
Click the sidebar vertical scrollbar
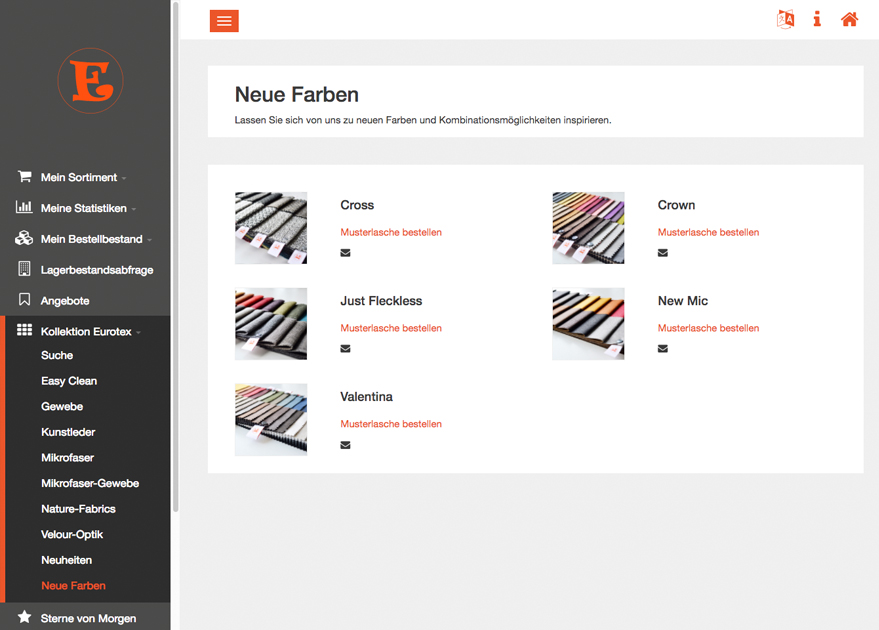coord(176,260)
